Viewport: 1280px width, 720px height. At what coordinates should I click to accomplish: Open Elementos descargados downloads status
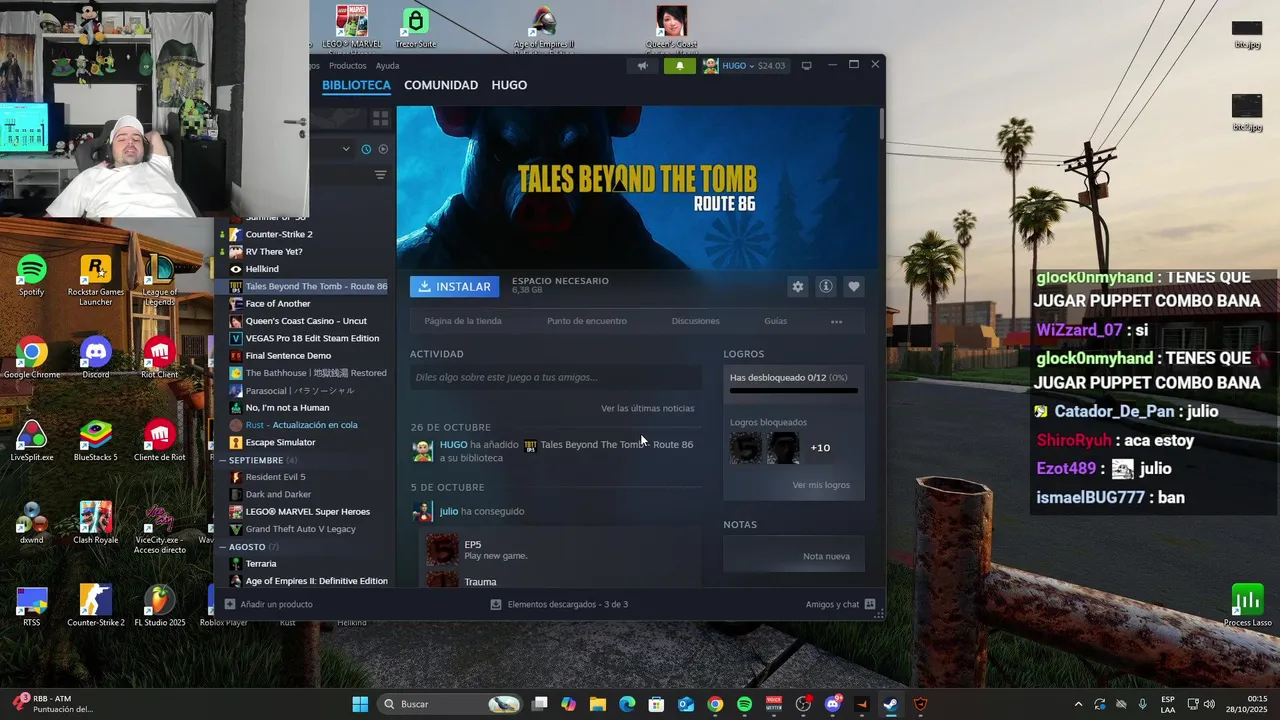[x=560, y=605]
